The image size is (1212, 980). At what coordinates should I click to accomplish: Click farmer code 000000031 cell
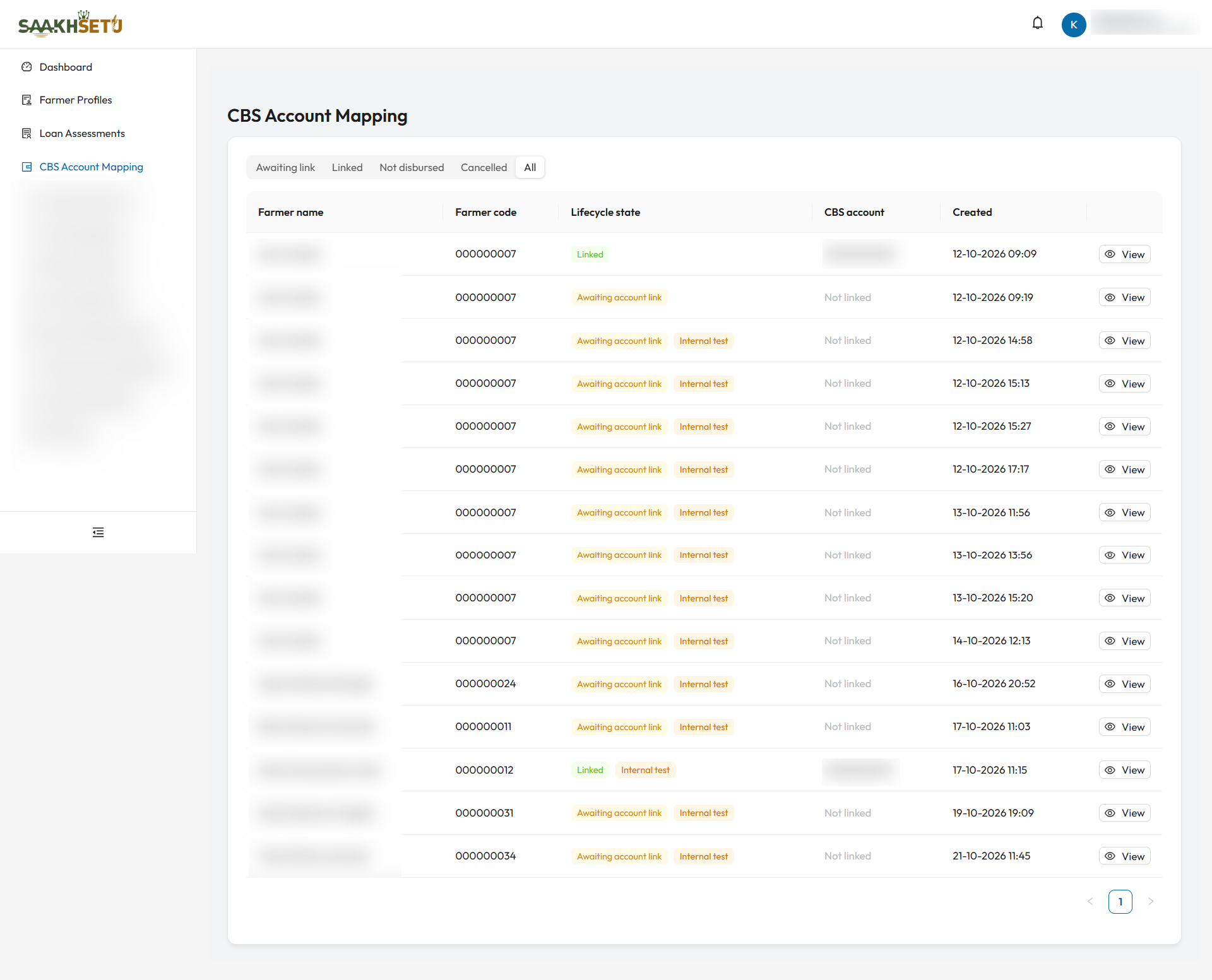click(x=484, y=813)
